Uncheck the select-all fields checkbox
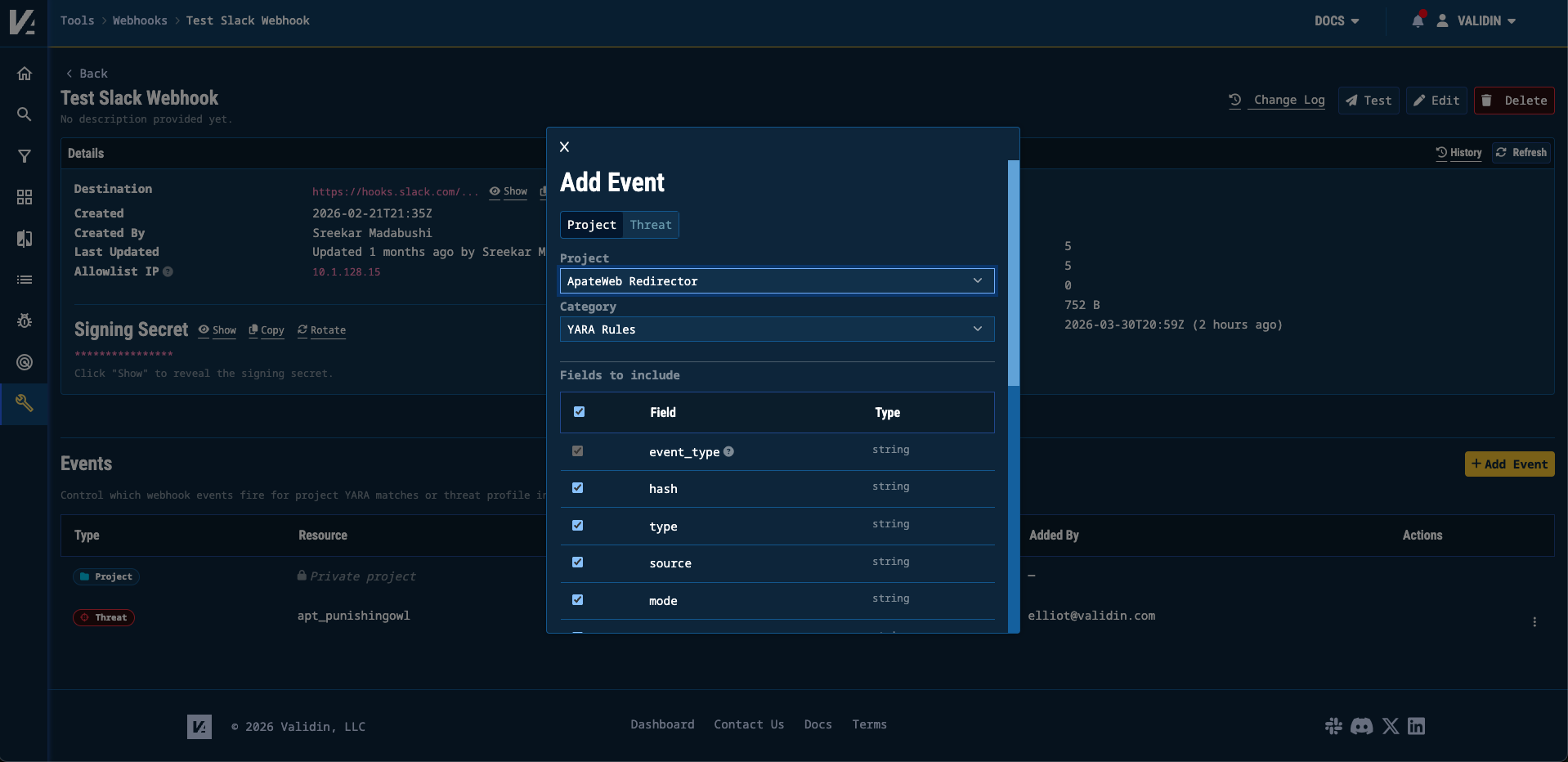 [x=579, y=412]
